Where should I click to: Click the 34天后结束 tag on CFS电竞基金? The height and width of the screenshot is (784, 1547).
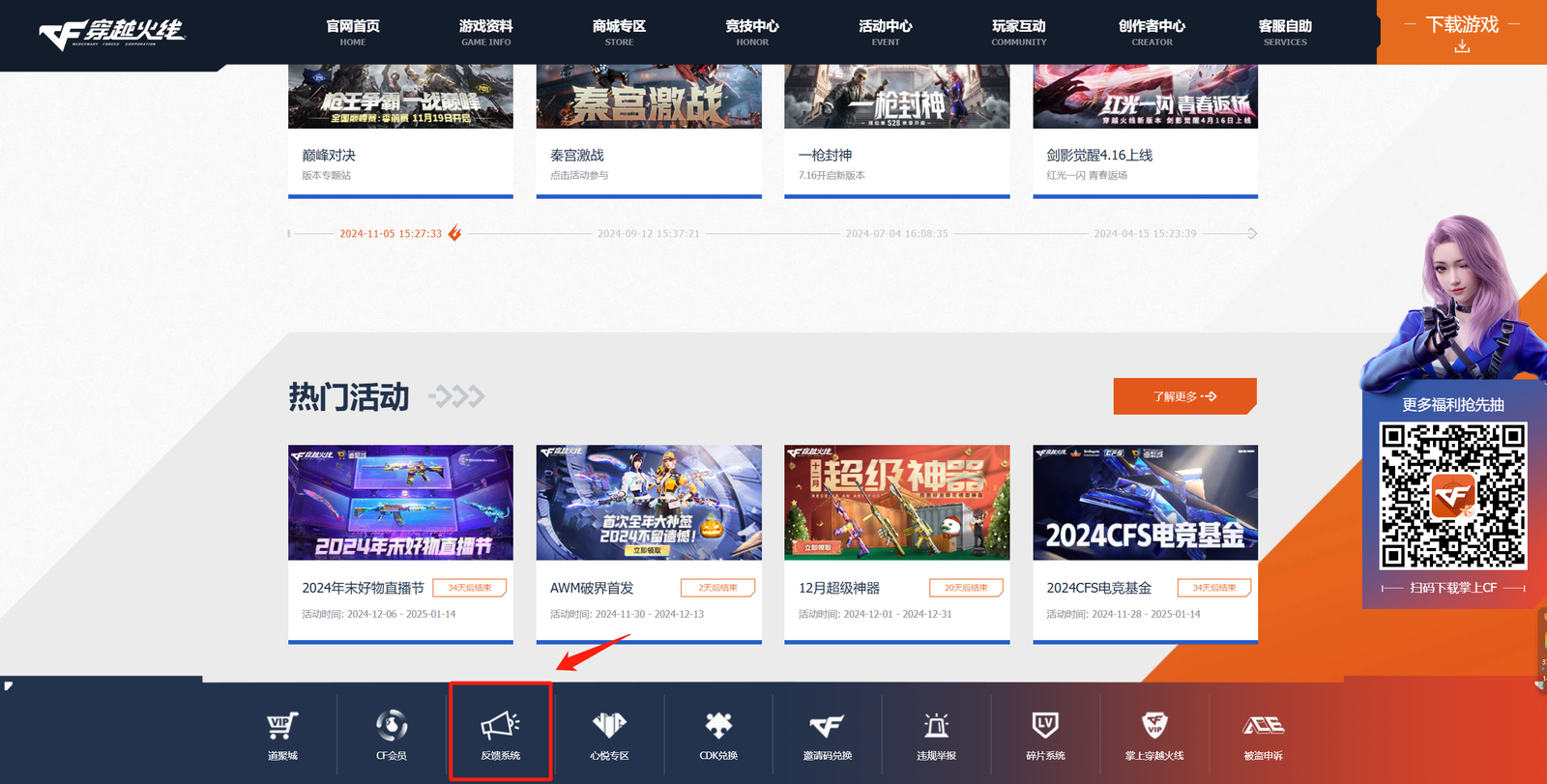(x=1214, y=588)
